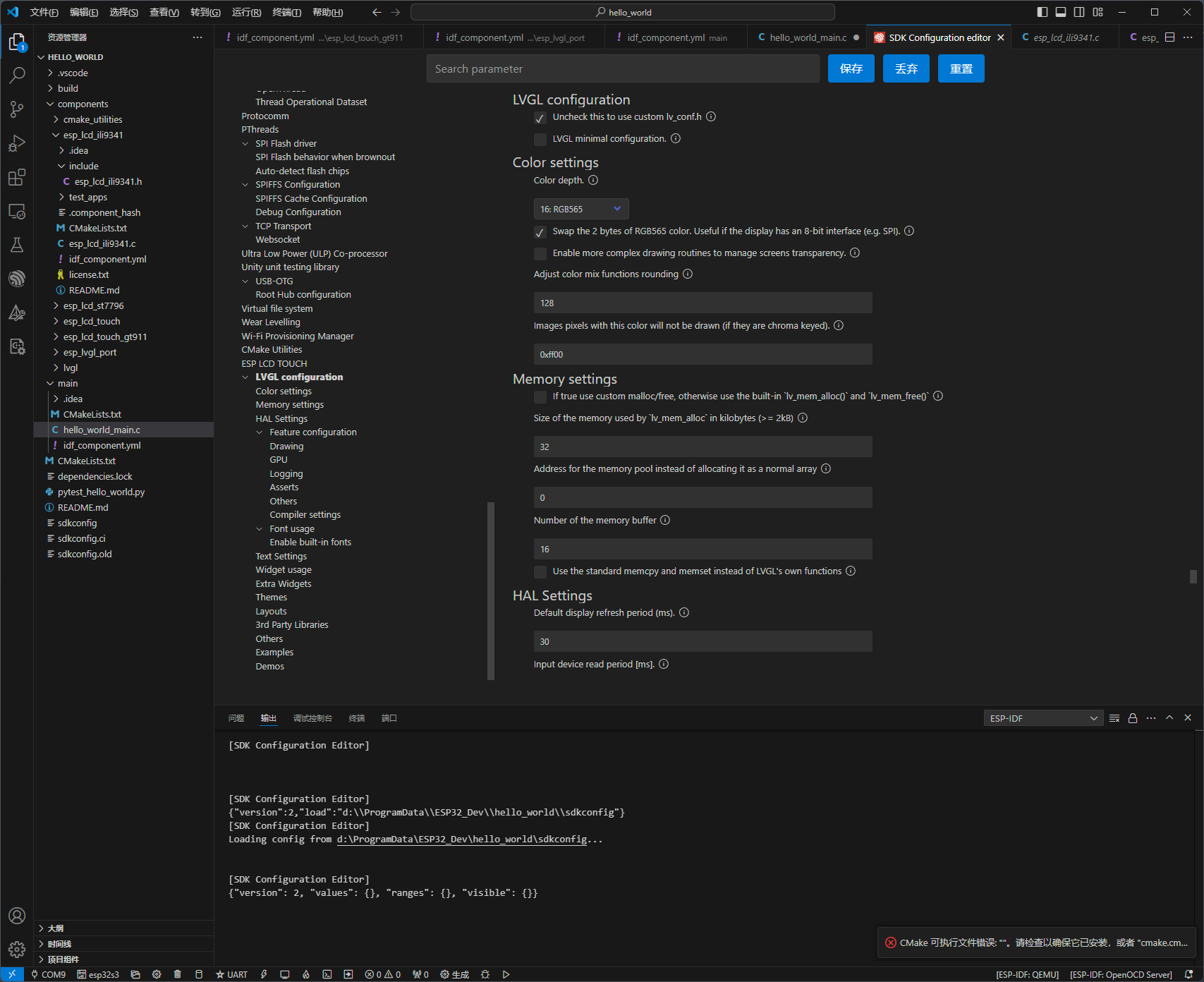The height and width of the screenshot is (982, 1204).
Task: Toggle Swap the 2 bytes of RGB565 checkbox
Action: click(x=540, y=232)
